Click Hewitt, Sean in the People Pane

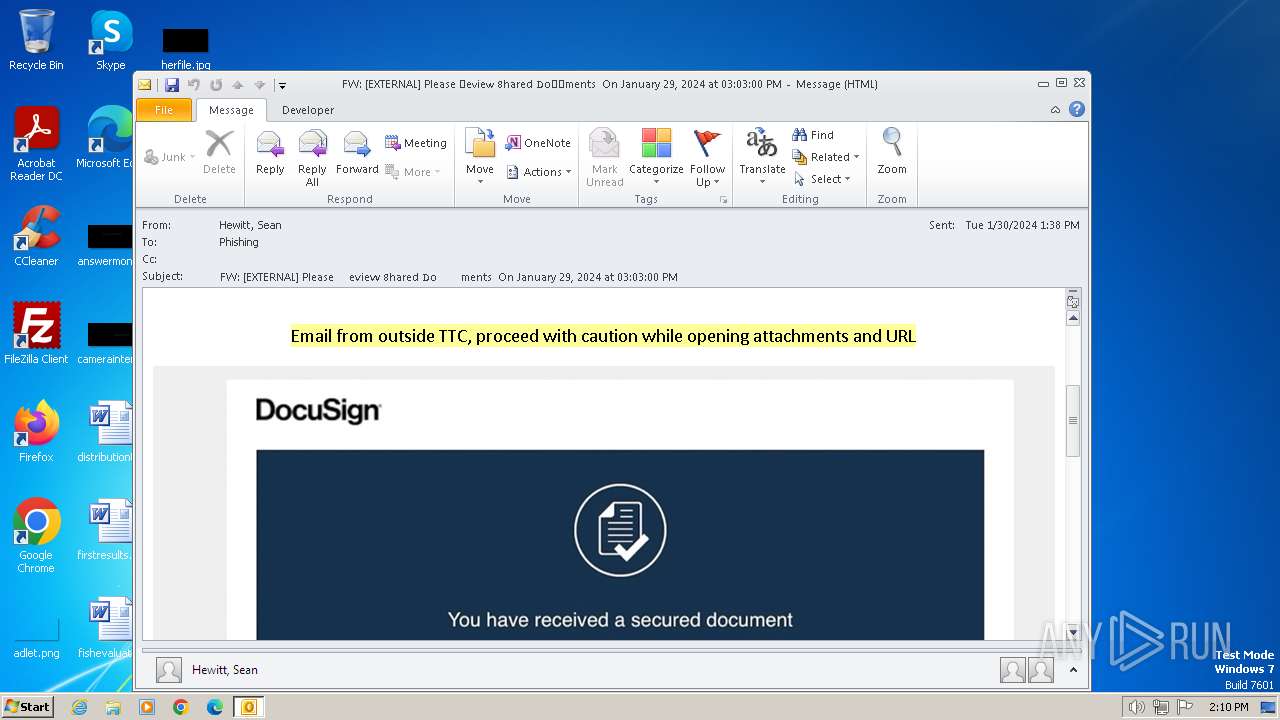point(225,670)
